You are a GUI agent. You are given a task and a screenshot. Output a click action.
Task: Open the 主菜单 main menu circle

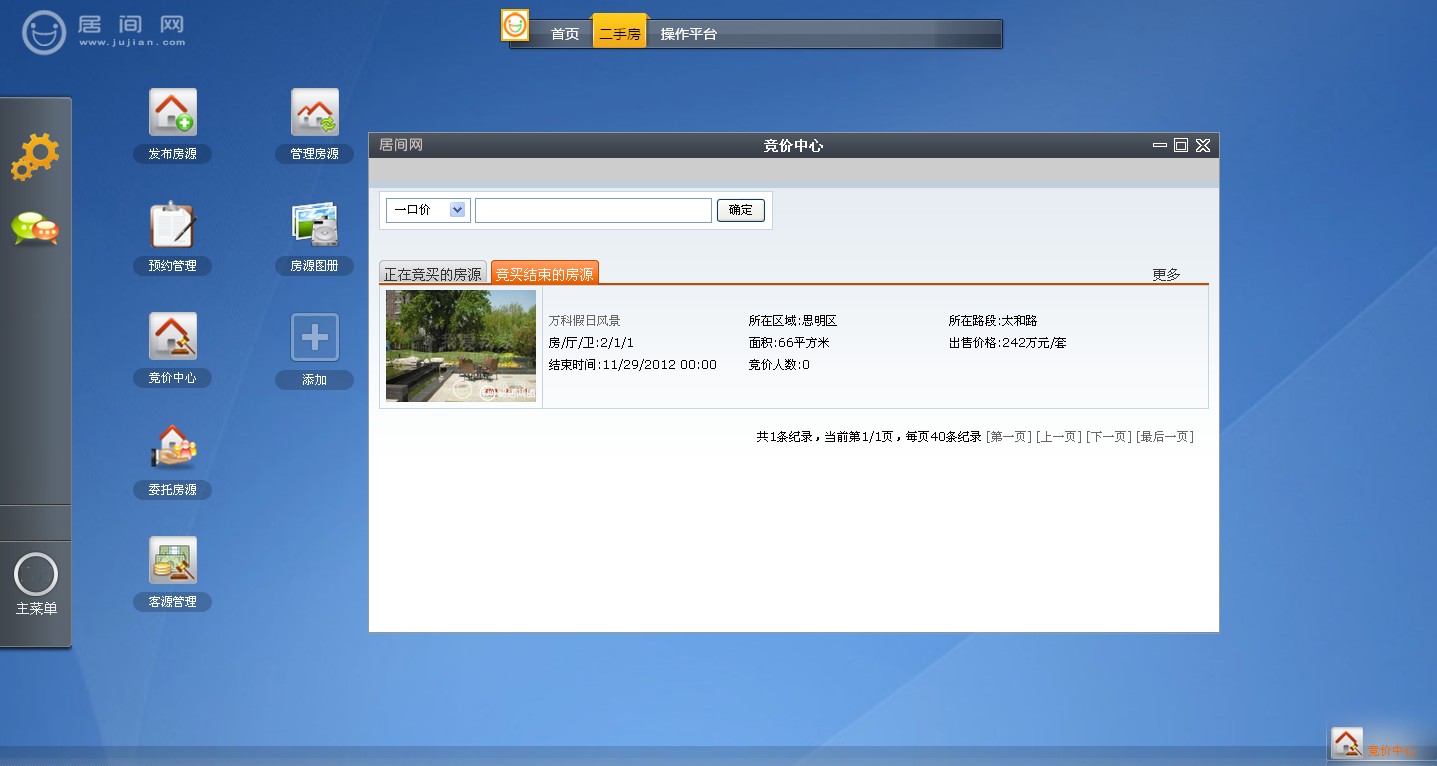click(x=36, y=575)
